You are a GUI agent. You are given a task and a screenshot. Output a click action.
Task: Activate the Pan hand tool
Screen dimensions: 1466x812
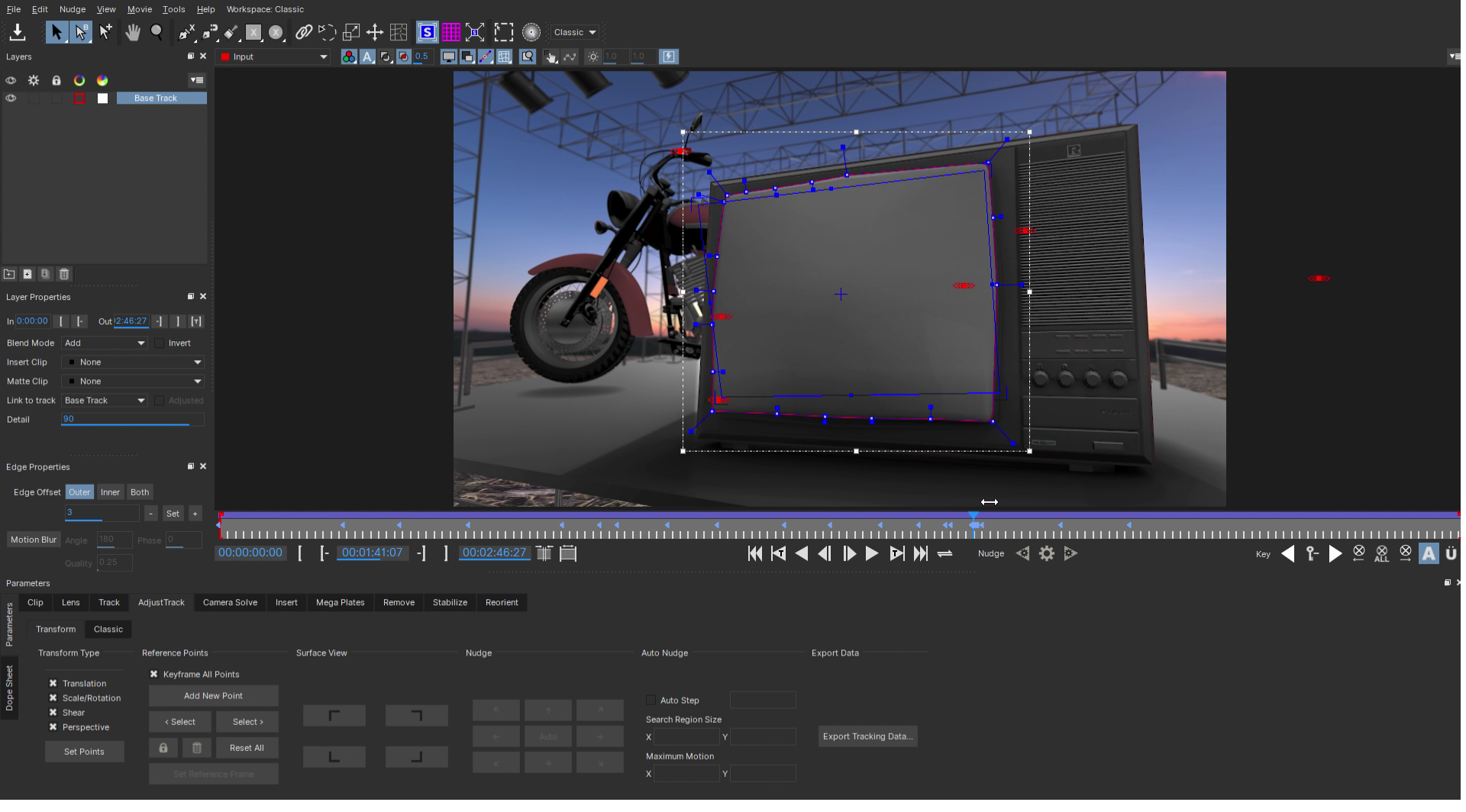click(x=134, y=32)
